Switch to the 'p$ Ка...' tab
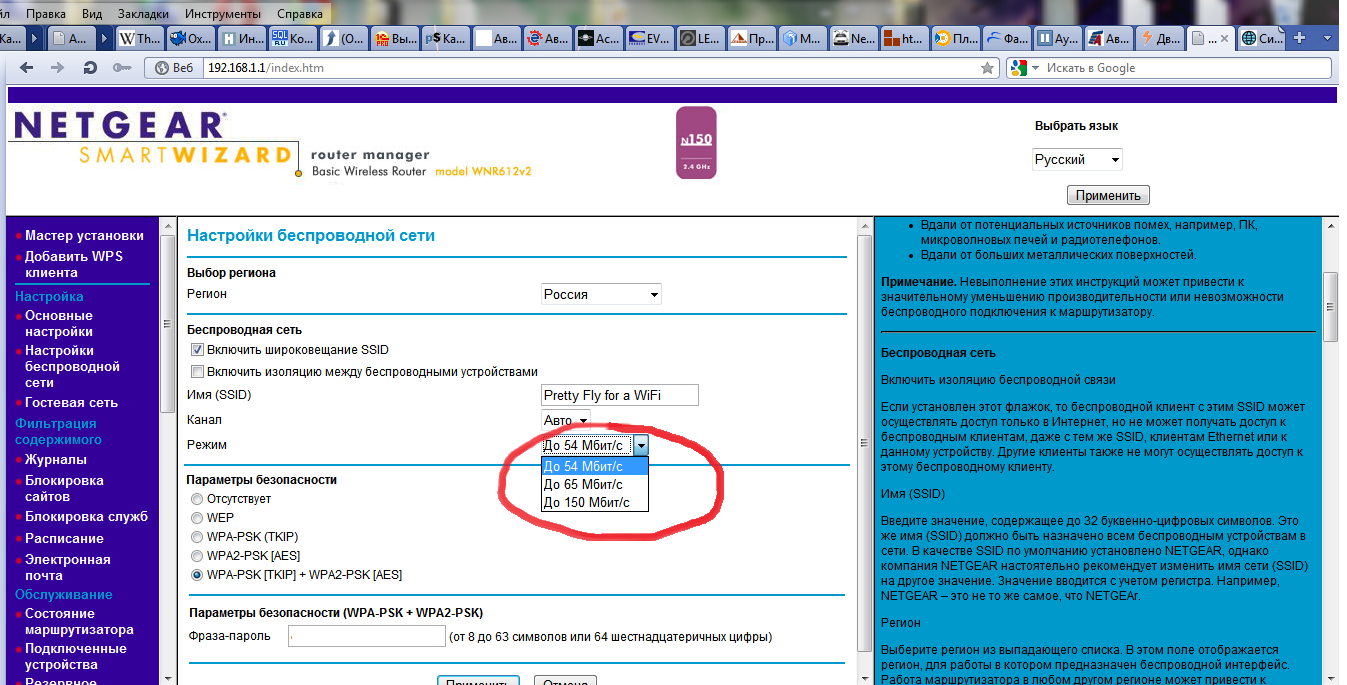This screenshot has width=1347, height=685. click(448, 39)
